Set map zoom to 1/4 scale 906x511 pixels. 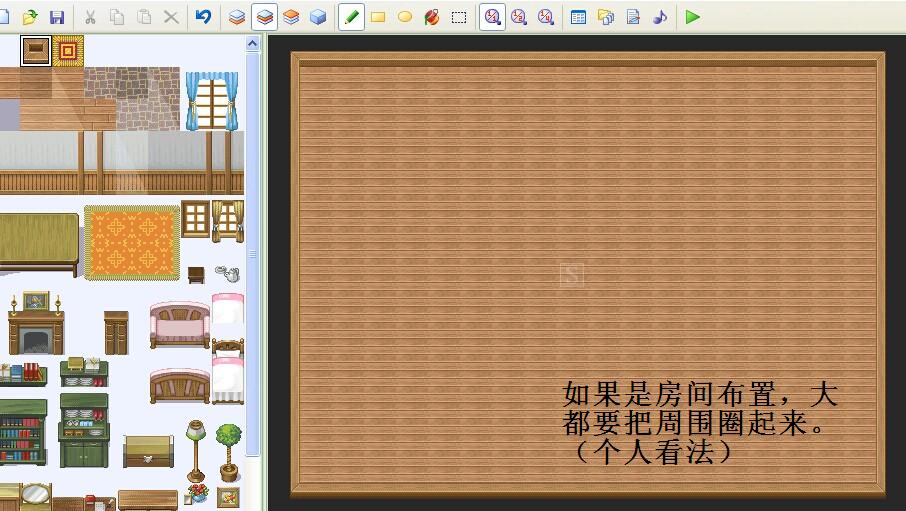pos(545,17)
